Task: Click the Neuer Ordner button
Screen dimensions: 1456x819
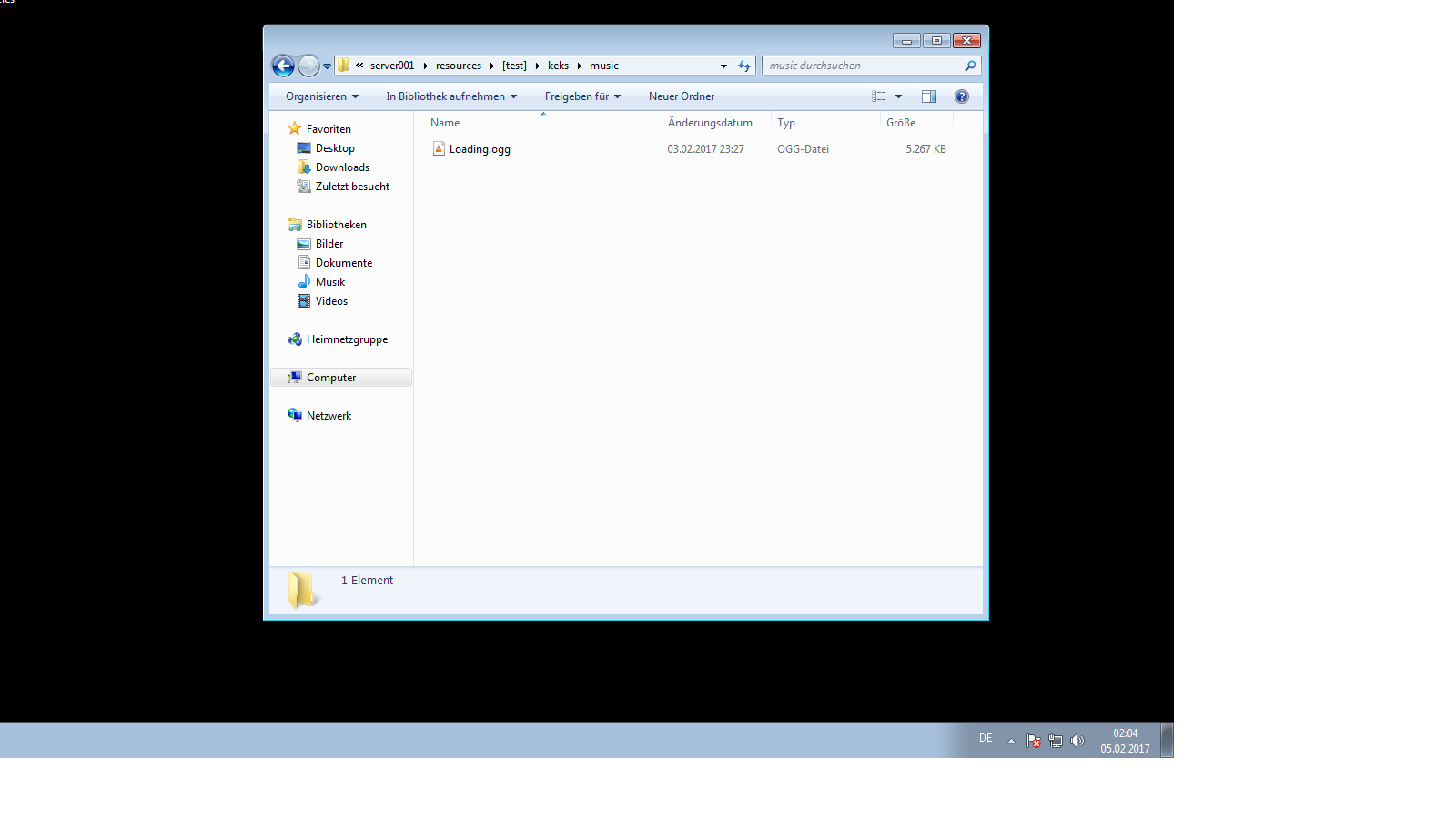Action: [681, 96]
